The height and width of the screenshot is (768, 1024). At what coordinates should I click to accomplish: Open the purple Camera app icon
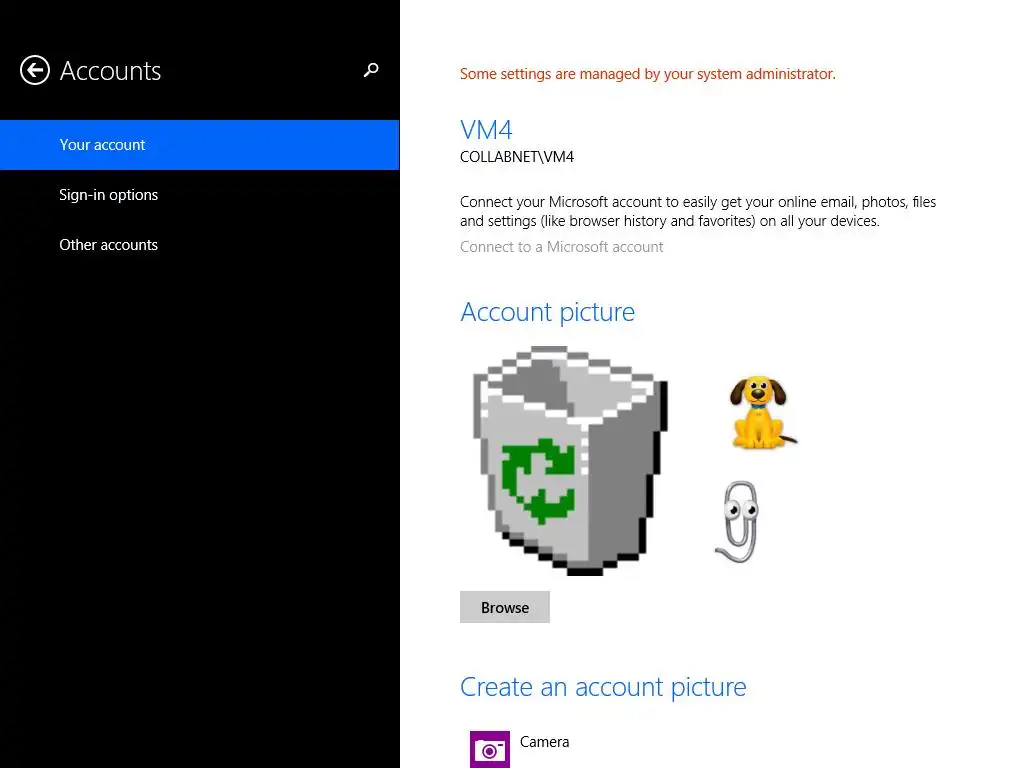tap(490, 749)
